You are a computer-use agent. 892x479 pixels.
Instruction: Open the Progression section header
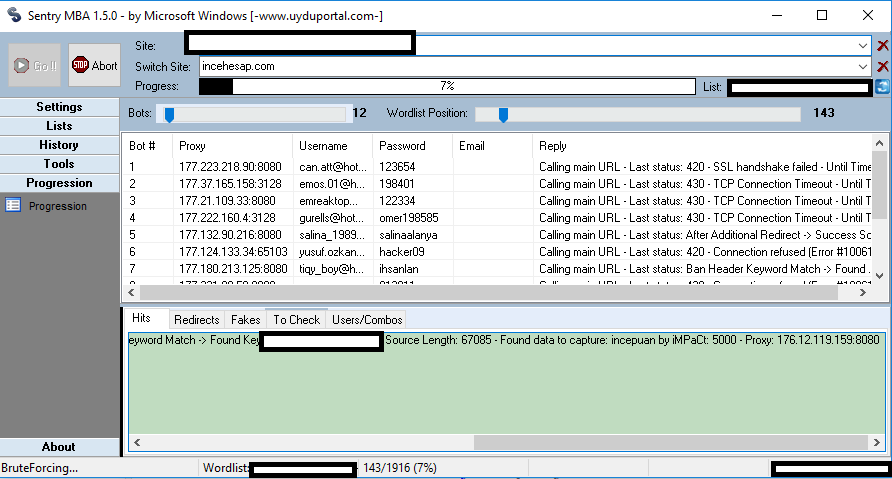tap(59, 183)
